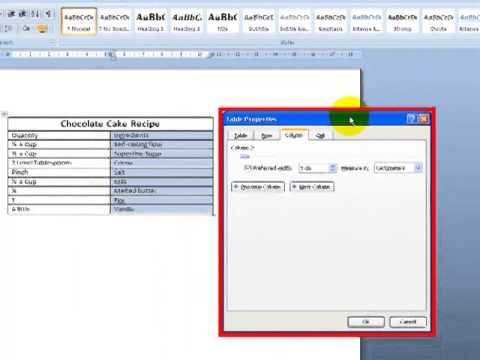Apply the Intense Emphasis style
The height and width of the screenshot is (360, 480).
coord(367,21)
